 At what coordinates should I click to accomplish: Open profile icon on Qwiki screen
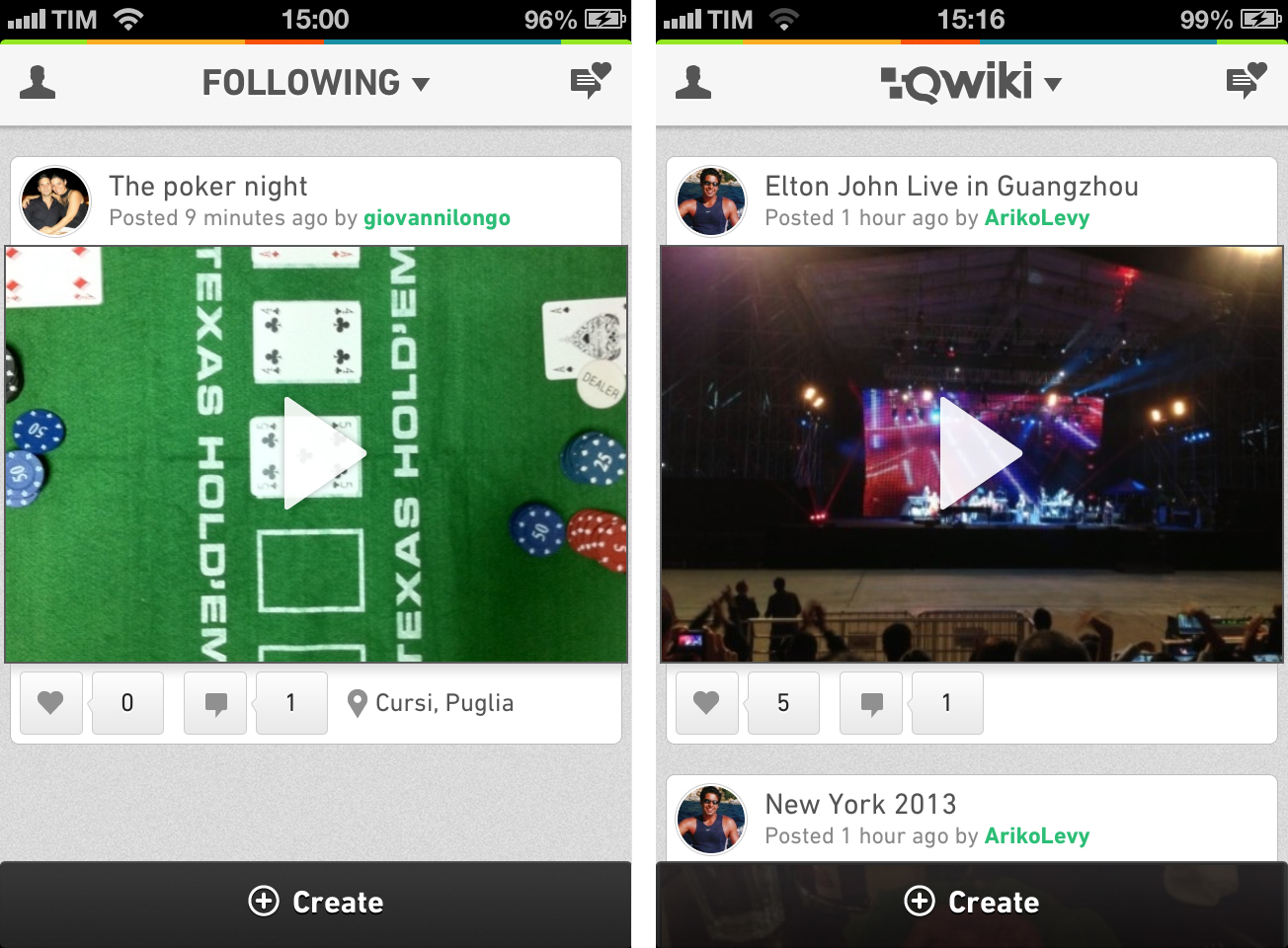[x=693, y=82]
